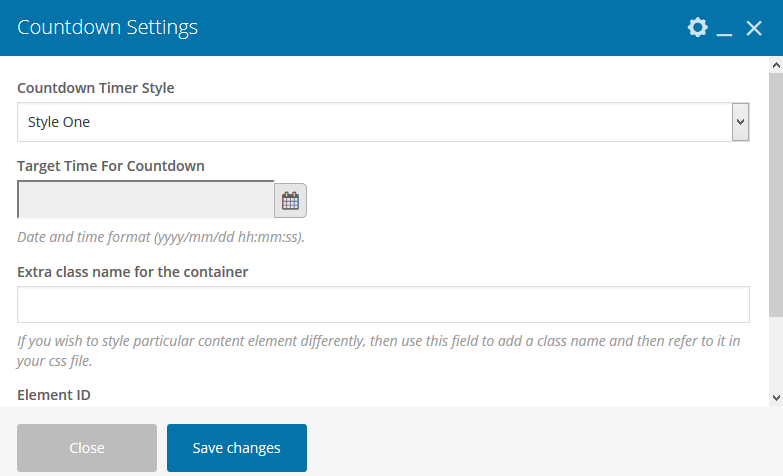The height and width of the screenshot is (476, 783).
Task: Focus the Target Time For Countdown field
Action: pos(146,200)
